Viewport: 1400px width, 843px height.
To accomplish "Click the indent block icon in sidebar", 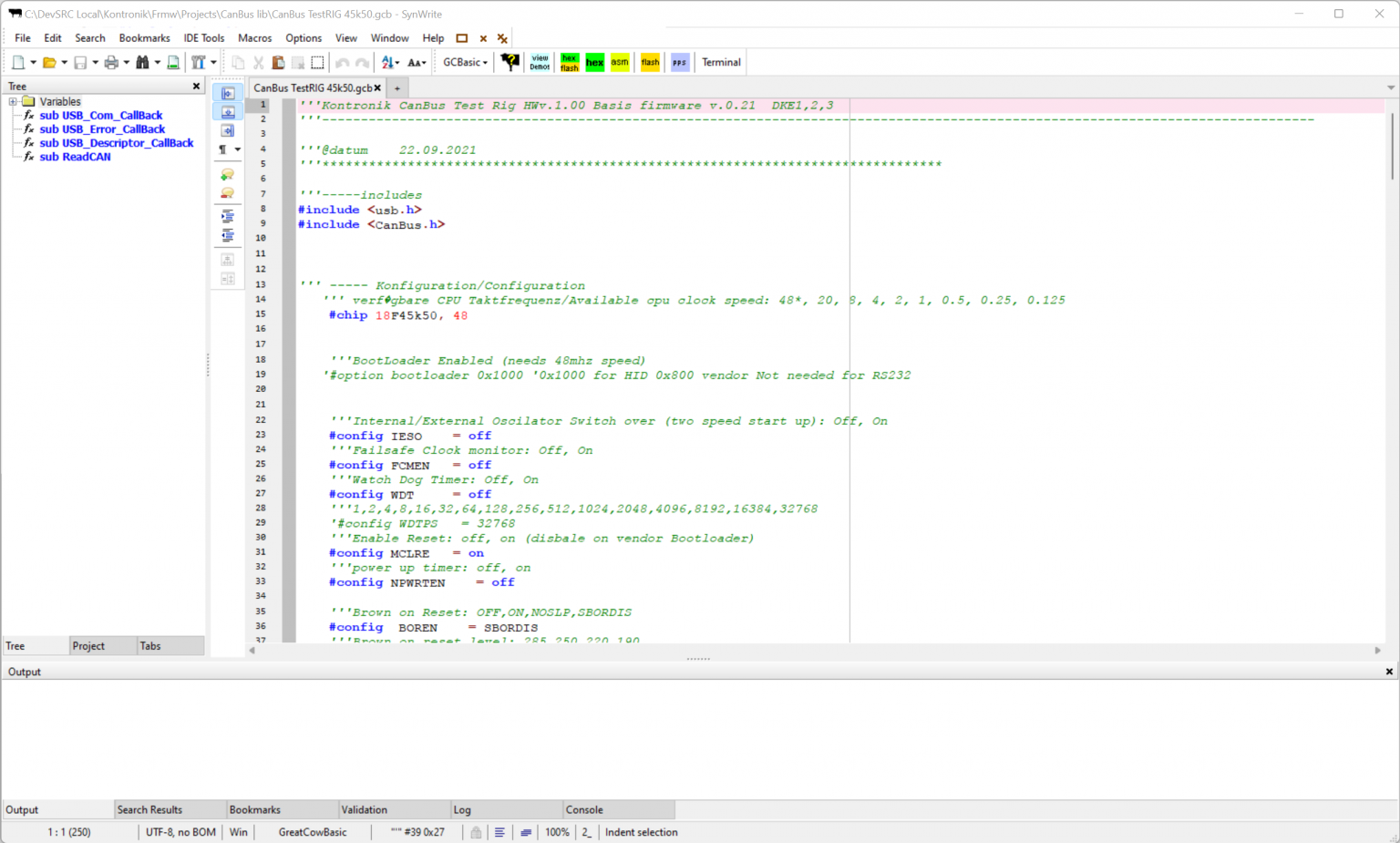I will (x=227, y=216).
